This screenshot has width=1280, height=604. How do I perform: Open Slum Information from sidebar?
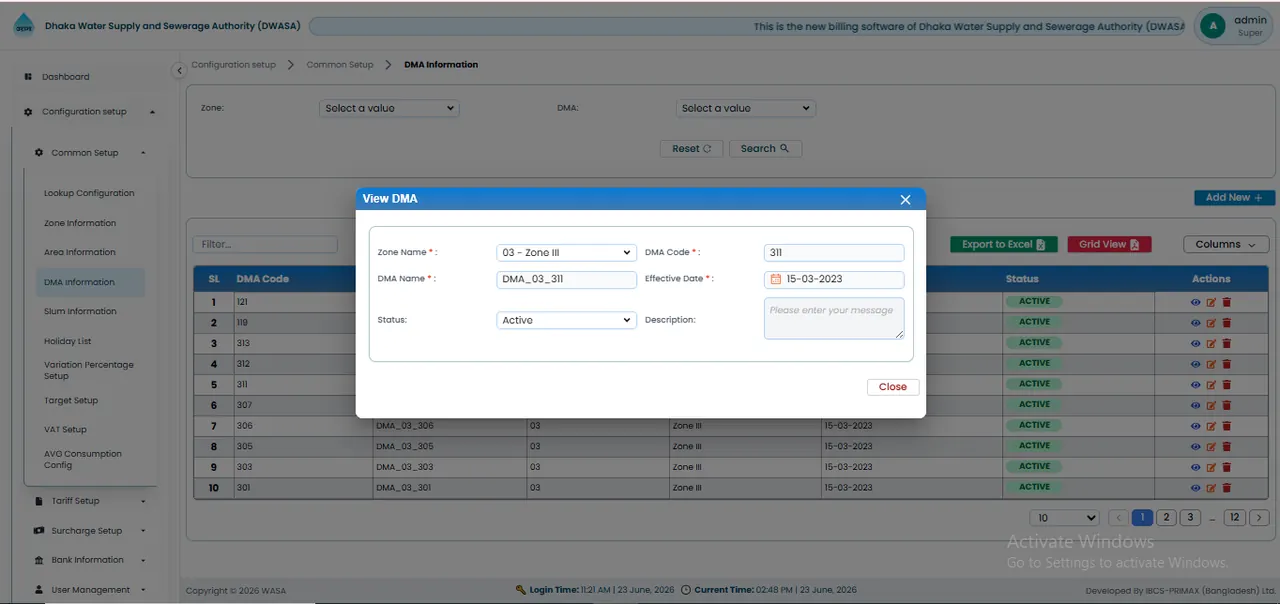pos(80,311)
